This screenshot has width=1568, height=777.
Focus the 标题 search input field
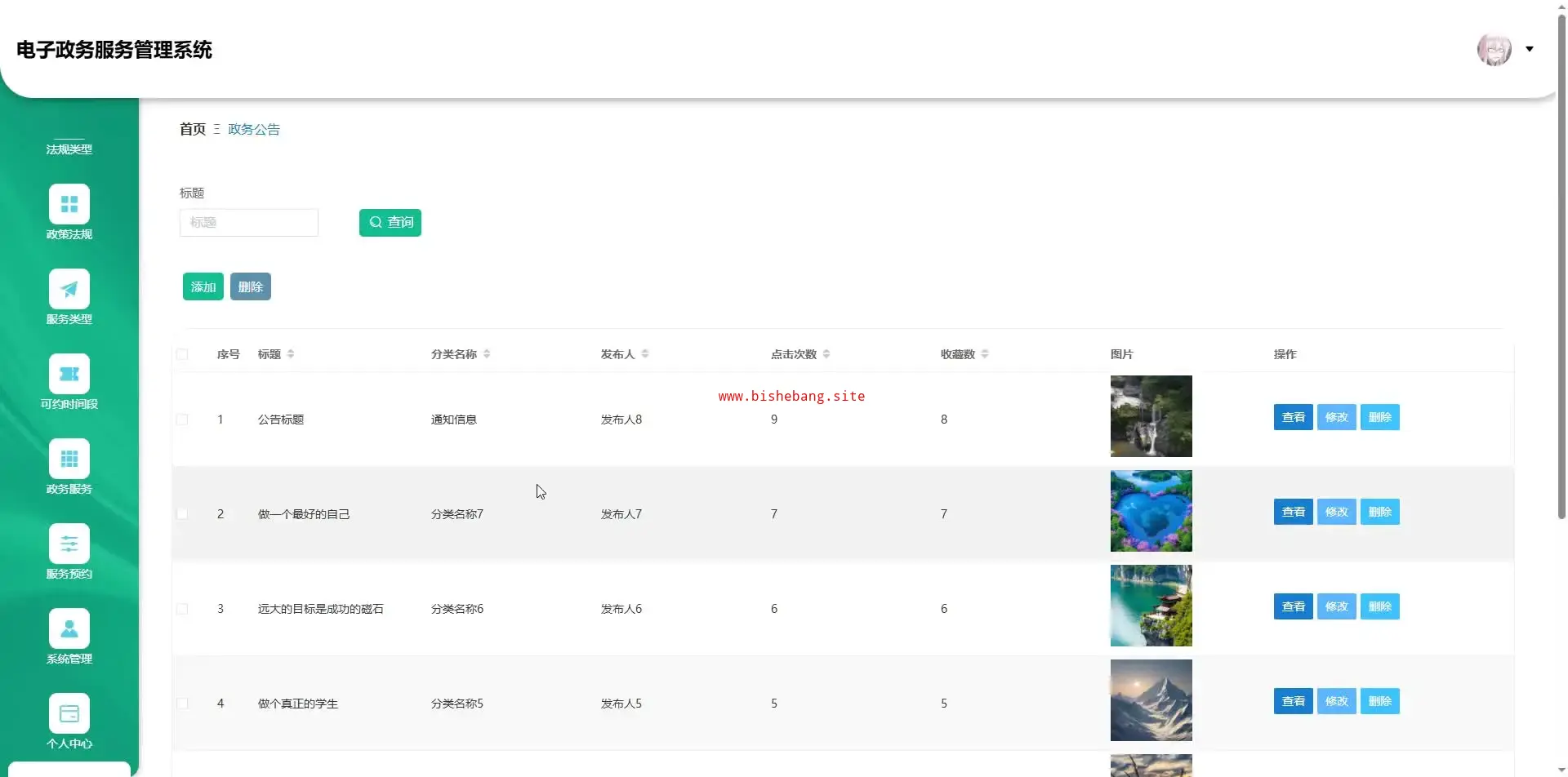[x=249, y=223]
